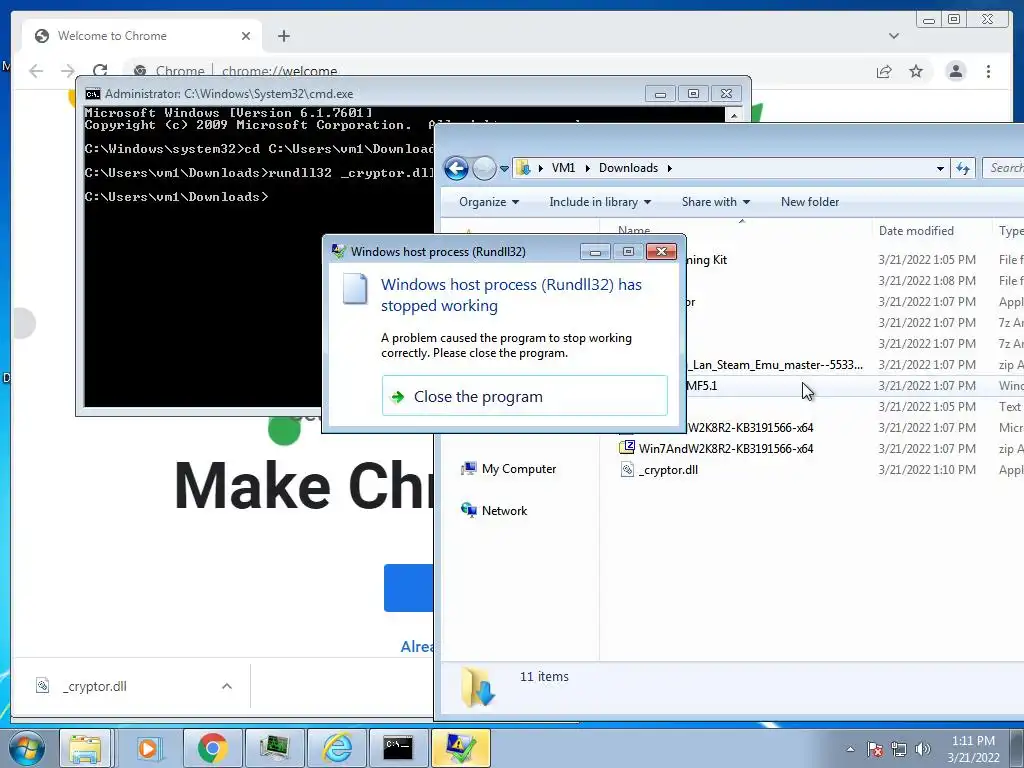Screen dimensions: 1024x768
Task: Click cmd.exe window title bar icon
Action: pyautogui.click(x=93, y=94)
